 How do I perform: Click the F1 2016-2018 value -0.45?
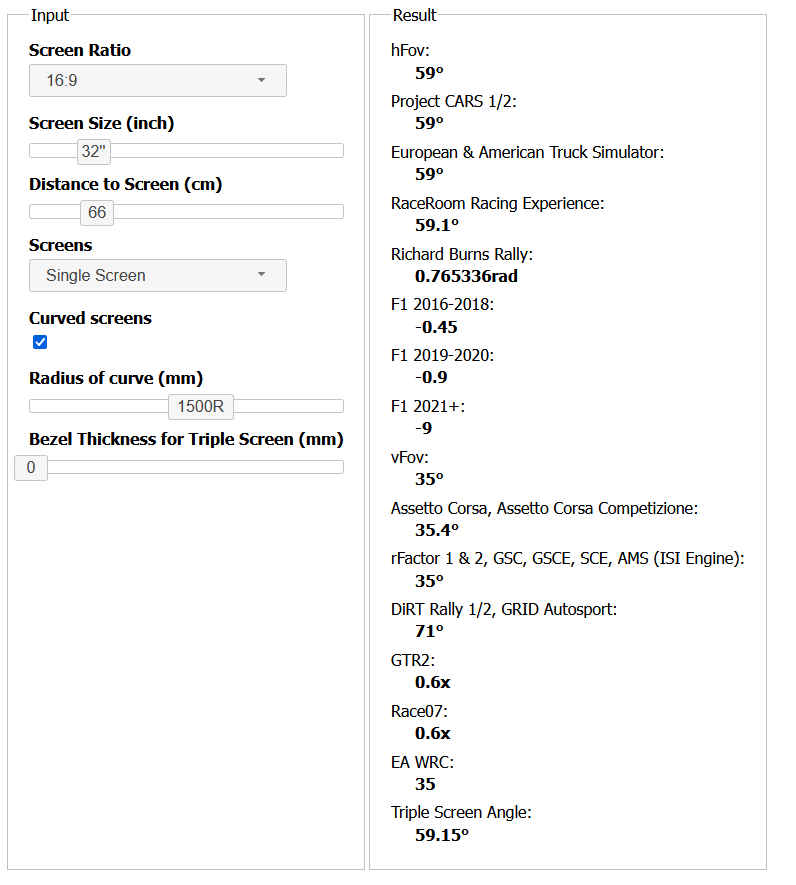click(436, 327)
